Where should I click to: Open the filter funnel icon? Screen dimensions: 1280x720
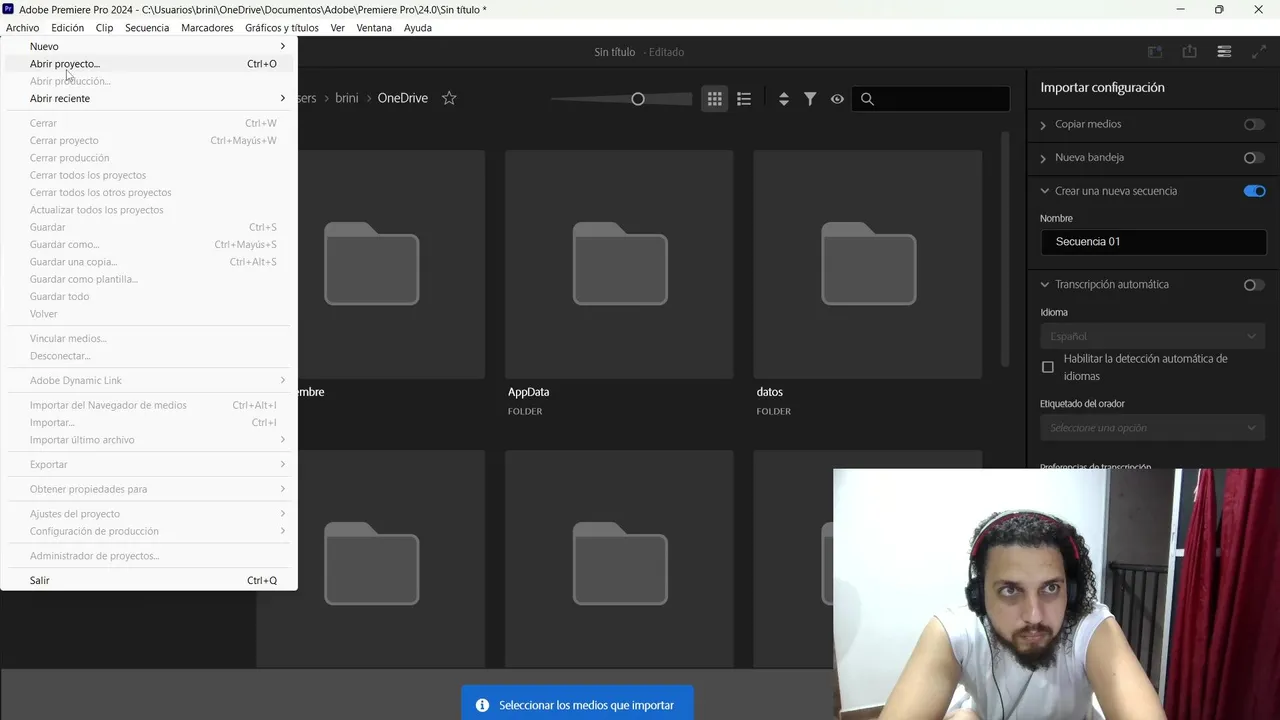click(x=810, y=98)
